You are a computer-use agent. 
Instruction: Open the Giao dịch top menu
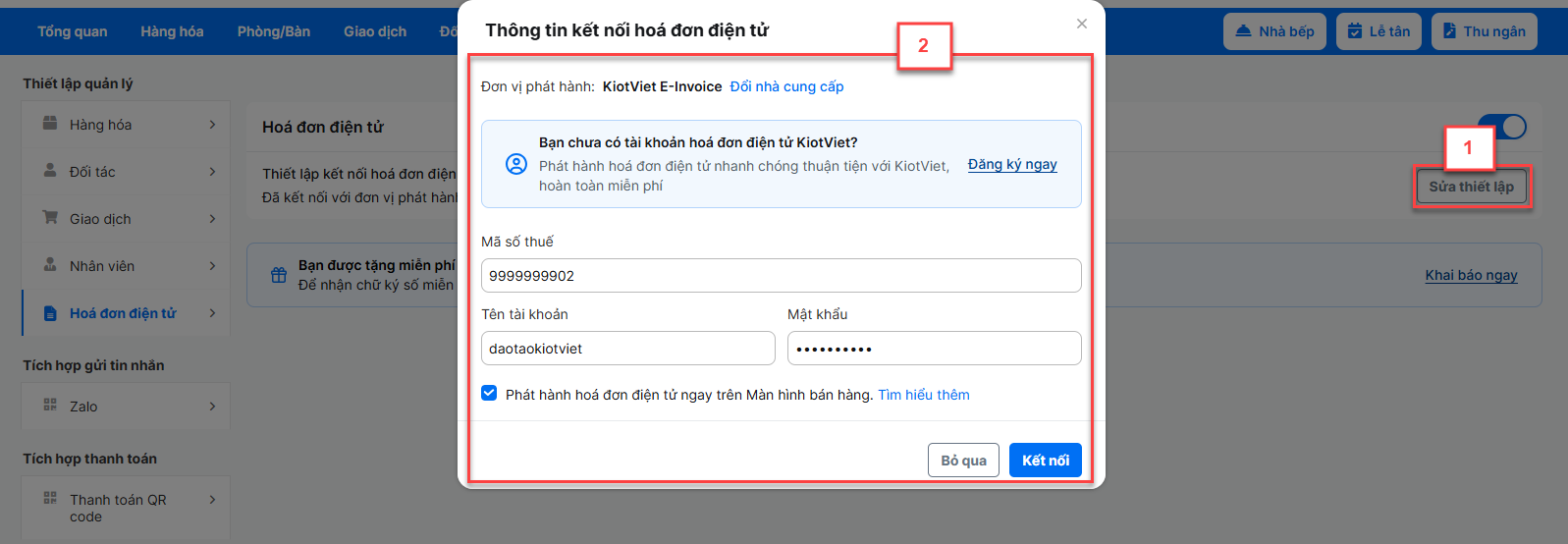click(x=375, y=31)
